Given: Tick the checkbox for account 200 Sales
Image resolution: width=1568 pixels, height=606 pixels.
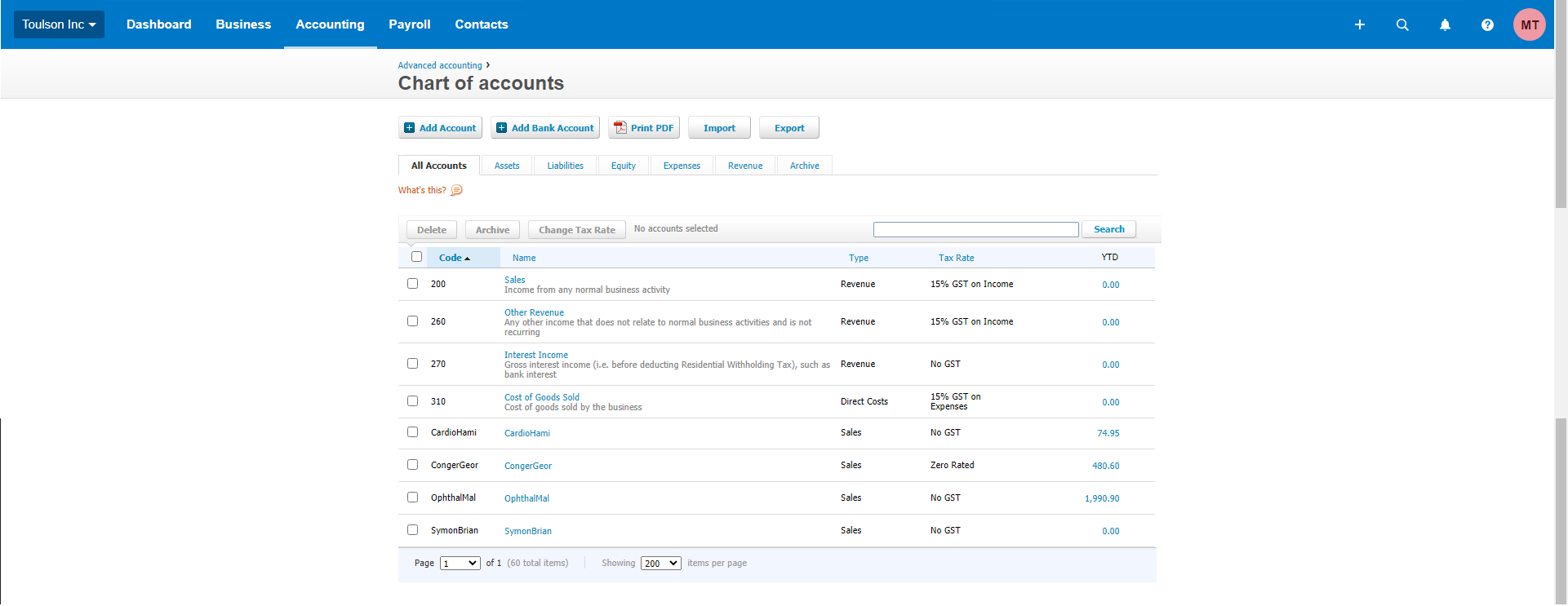Looking at the screenshot, I should [x=412, y=284].
